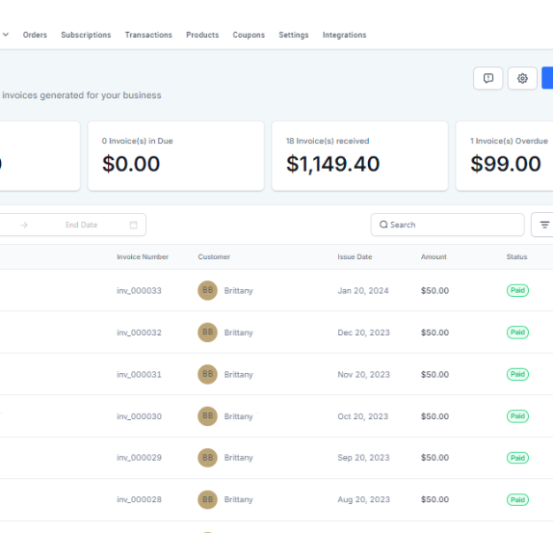Click $50.00 amount on inv_000030 row

point(435,417)
